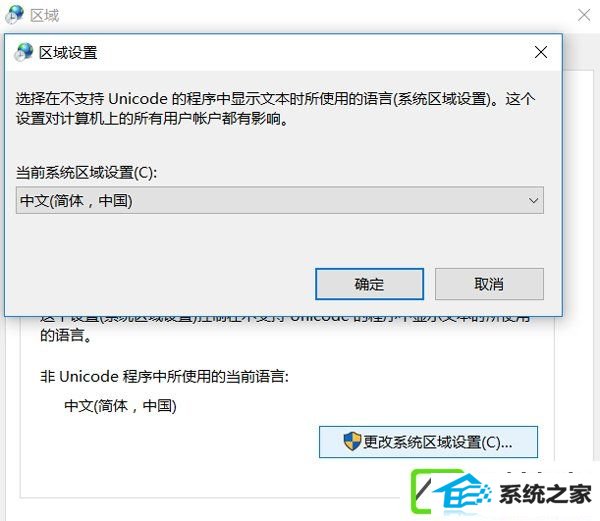
Task: Click the 区域 window title text
Action: [44, 16]
